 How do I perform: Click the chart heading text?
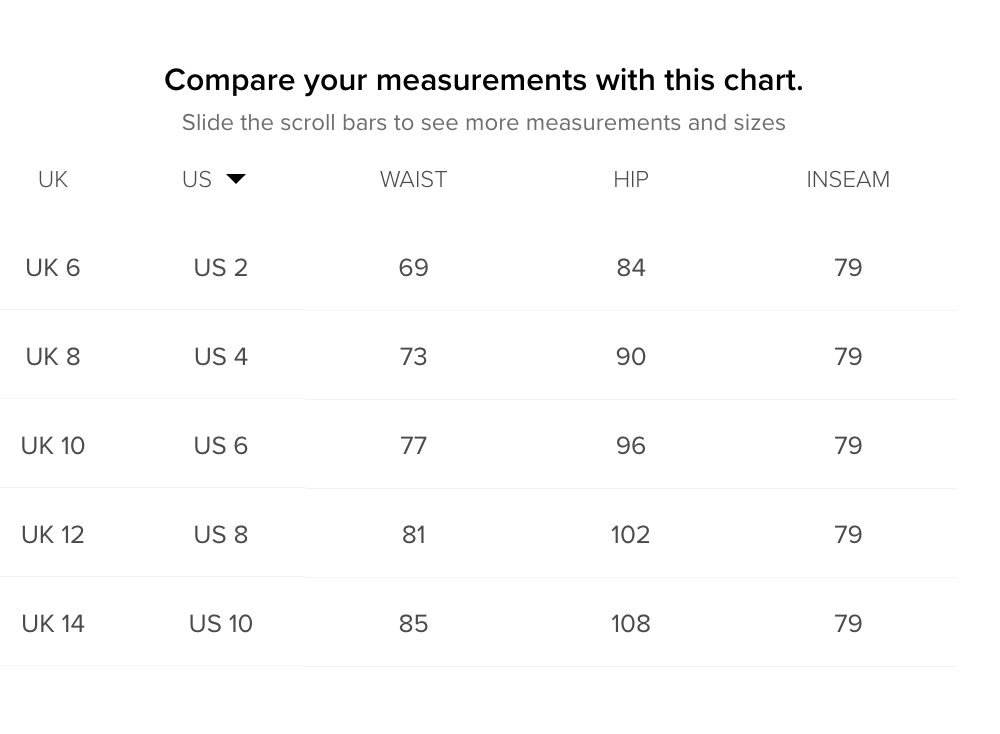pyautogui.click(x=483, y=81)
